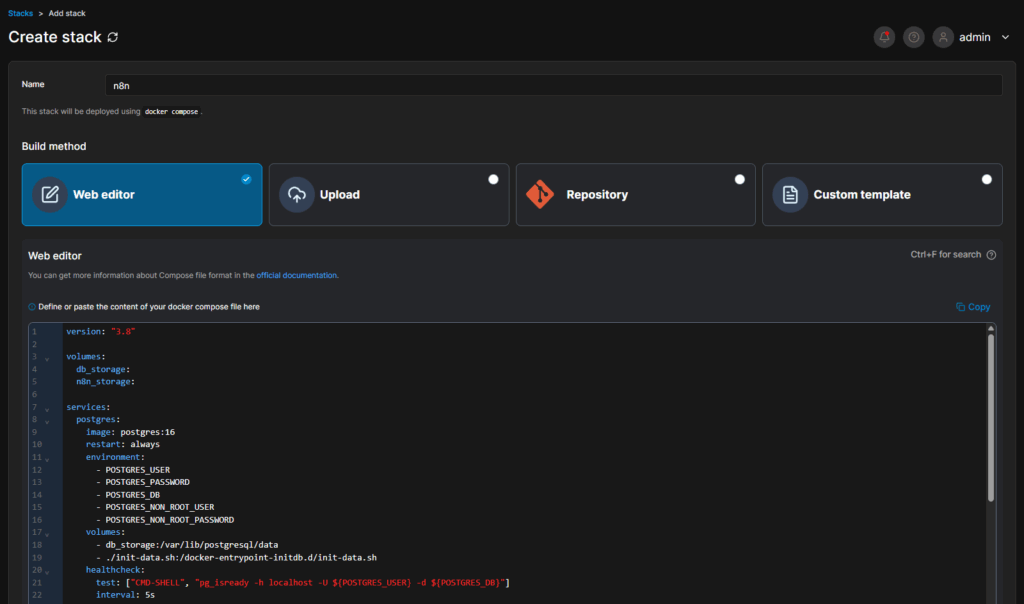This screenshot has height=604, width=1024.
Task: Click the Custom template document icon
Action: point(790,195)
